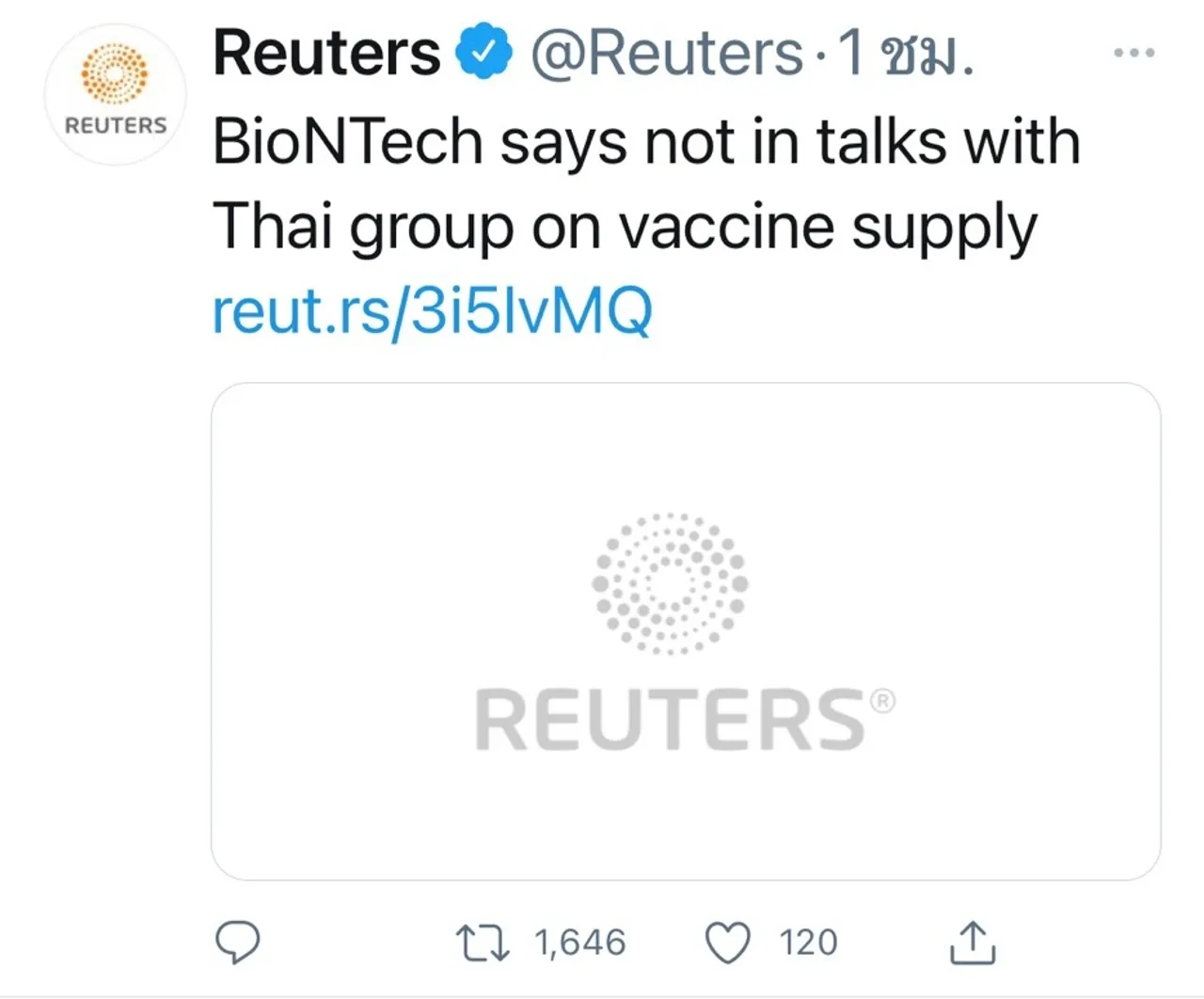The height and width of the screenshot is (999, 1204).
Task: Open the Reuters link preview card
Action: [686, 630]
